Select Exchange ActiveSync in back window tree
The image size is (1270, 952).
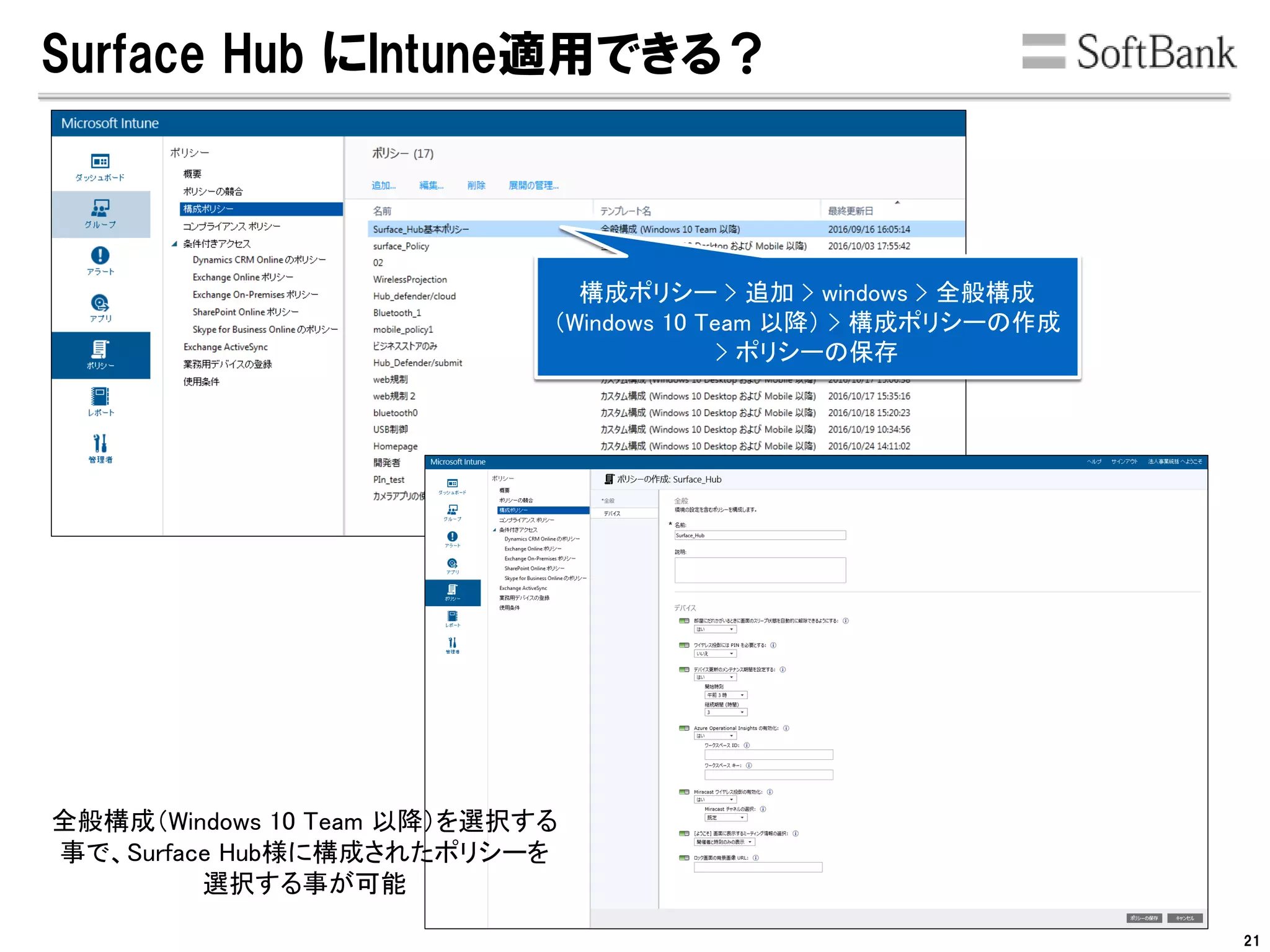pos(226,347)
